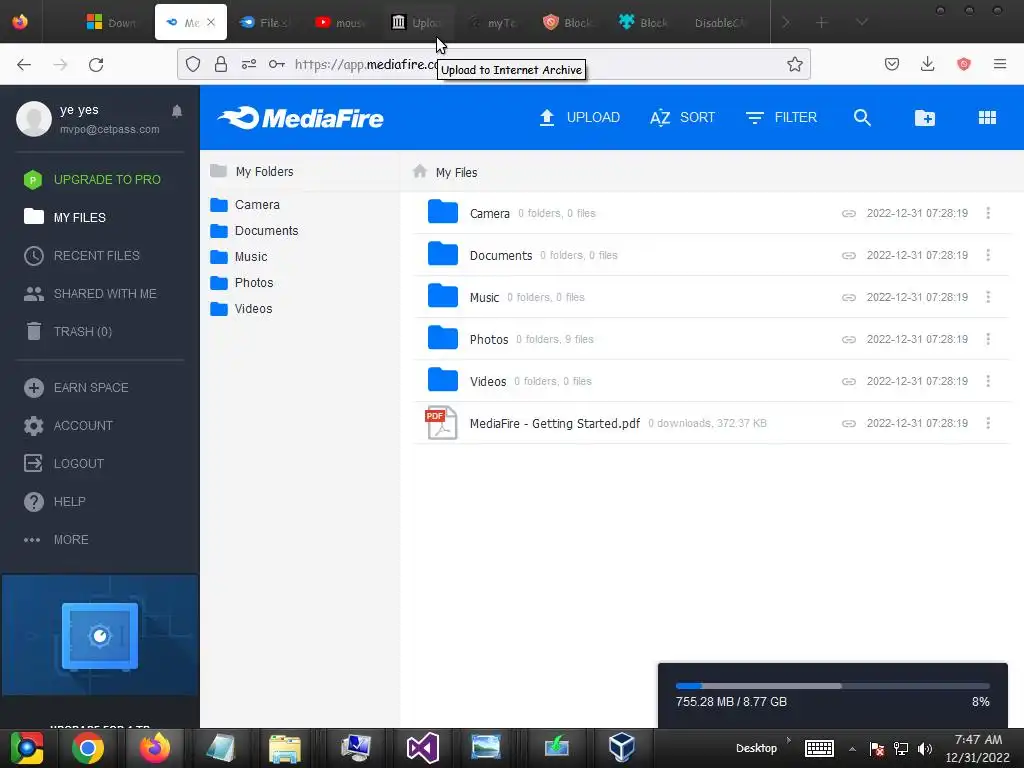
Task: Create a new folder with the folder-plus icon
Action: pyautogui.click(x=925, y=118)
